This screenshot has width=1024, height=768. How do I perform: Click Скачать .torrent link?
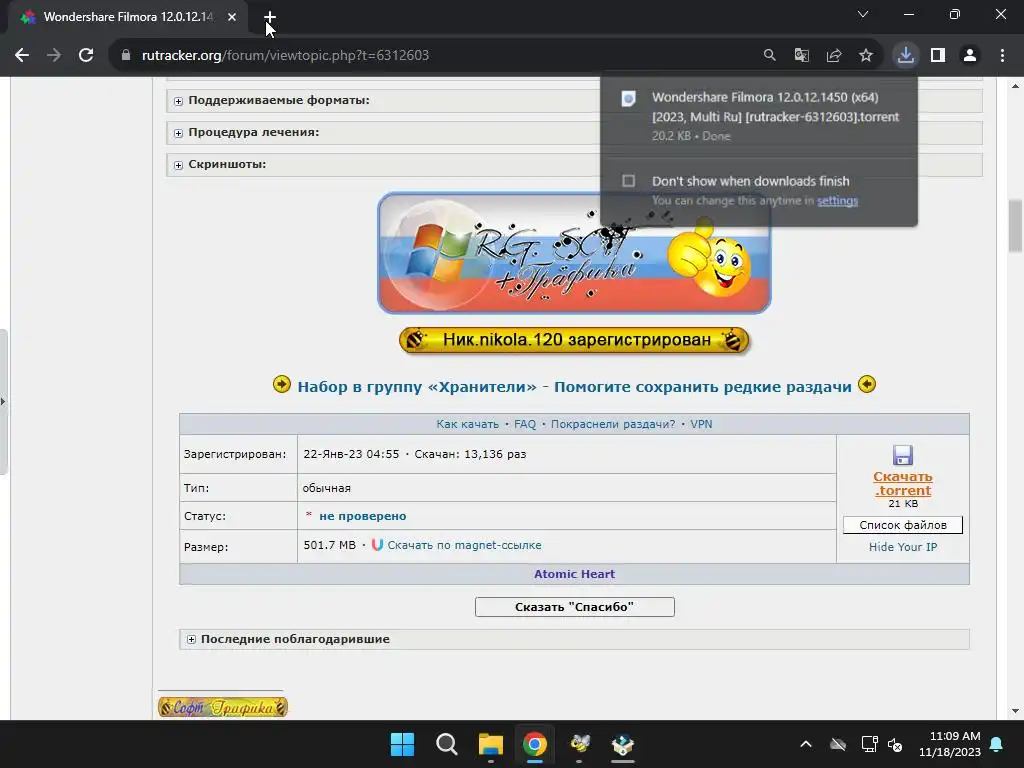pyautogui.click(x=903, y=483)
